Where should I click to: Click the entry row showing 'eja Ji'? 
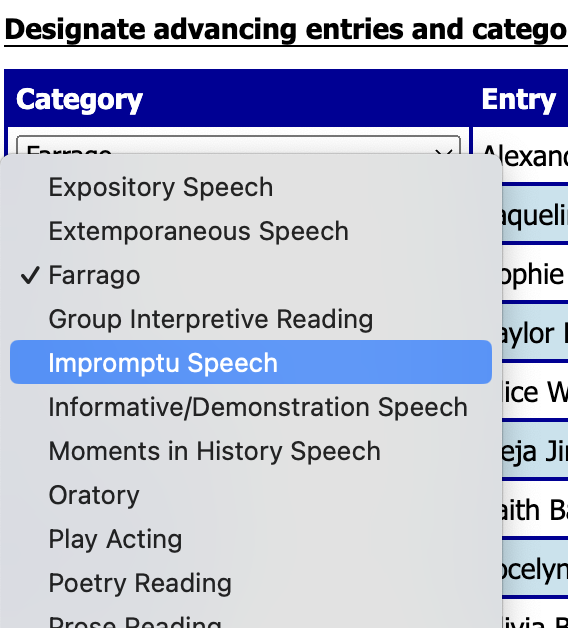coord(535,451)
